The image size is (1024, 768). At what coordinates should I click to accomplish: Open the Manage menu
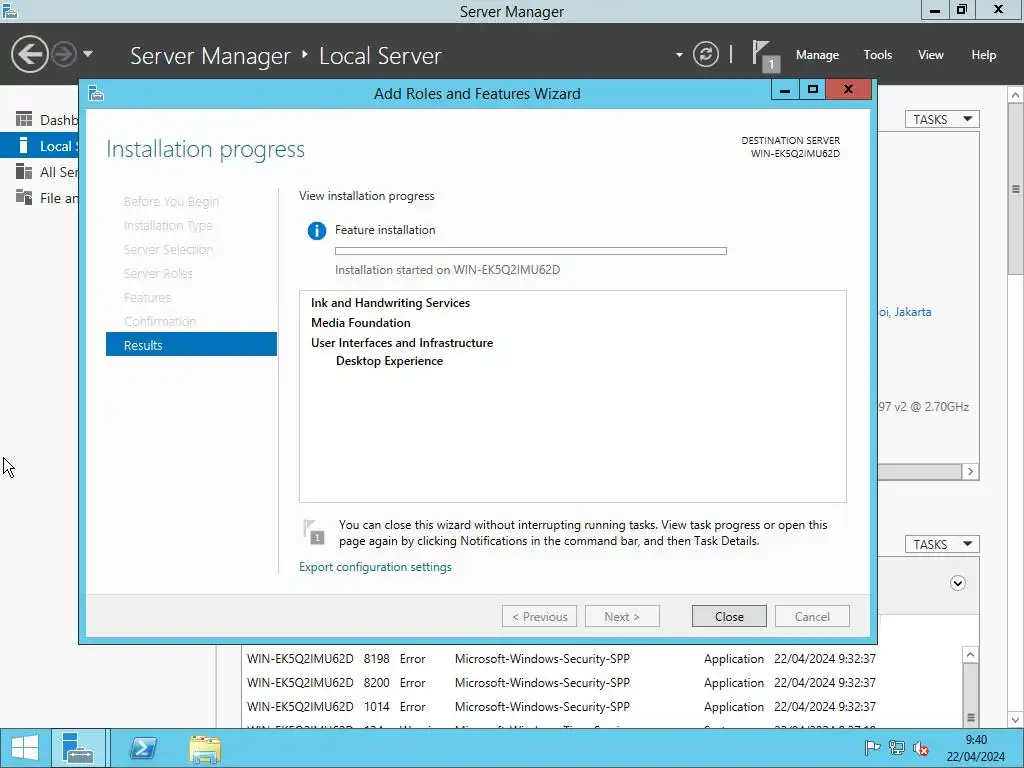(x=817, y=55)
